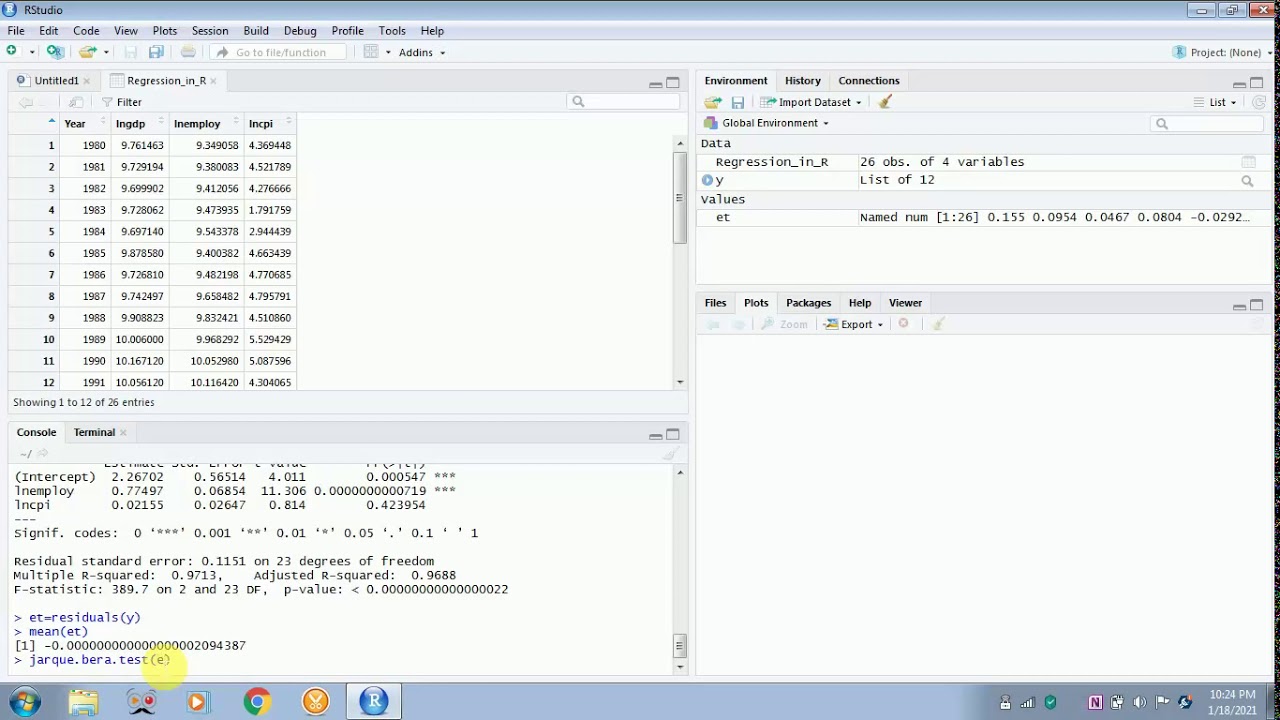Click the clock in system tray

(x=1232, y=702)
